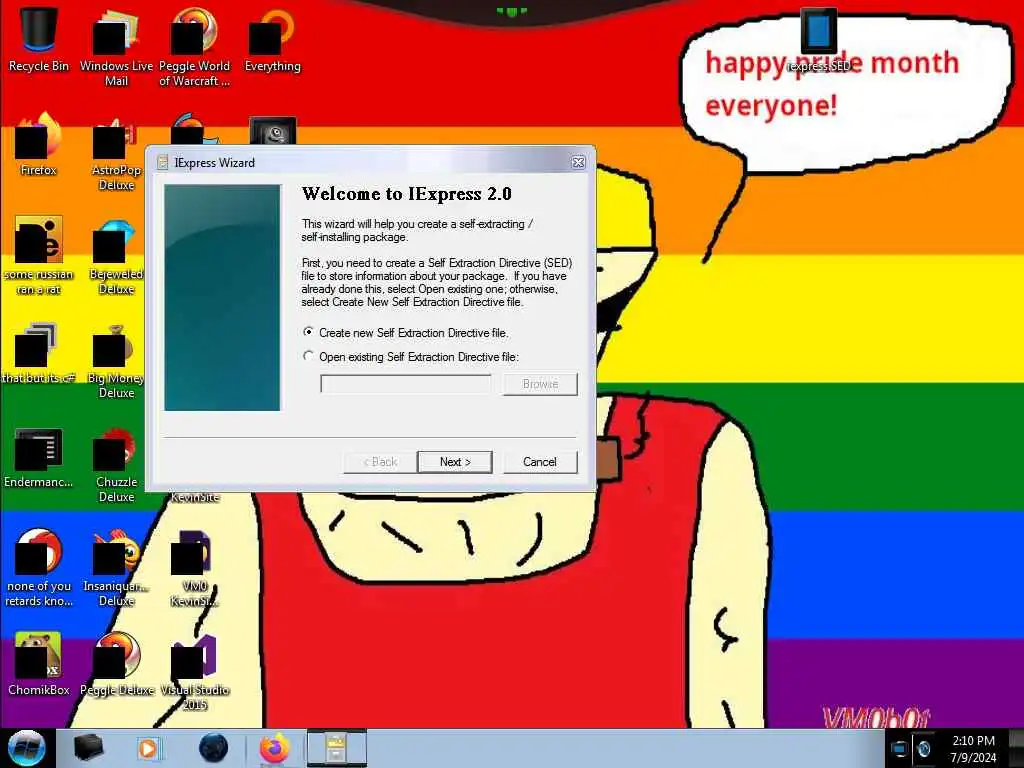Click the taskbar clock showing 2:10 PM
This screenshot has width=1024, height=768.
pyautogui.click(x=973, y=748)
